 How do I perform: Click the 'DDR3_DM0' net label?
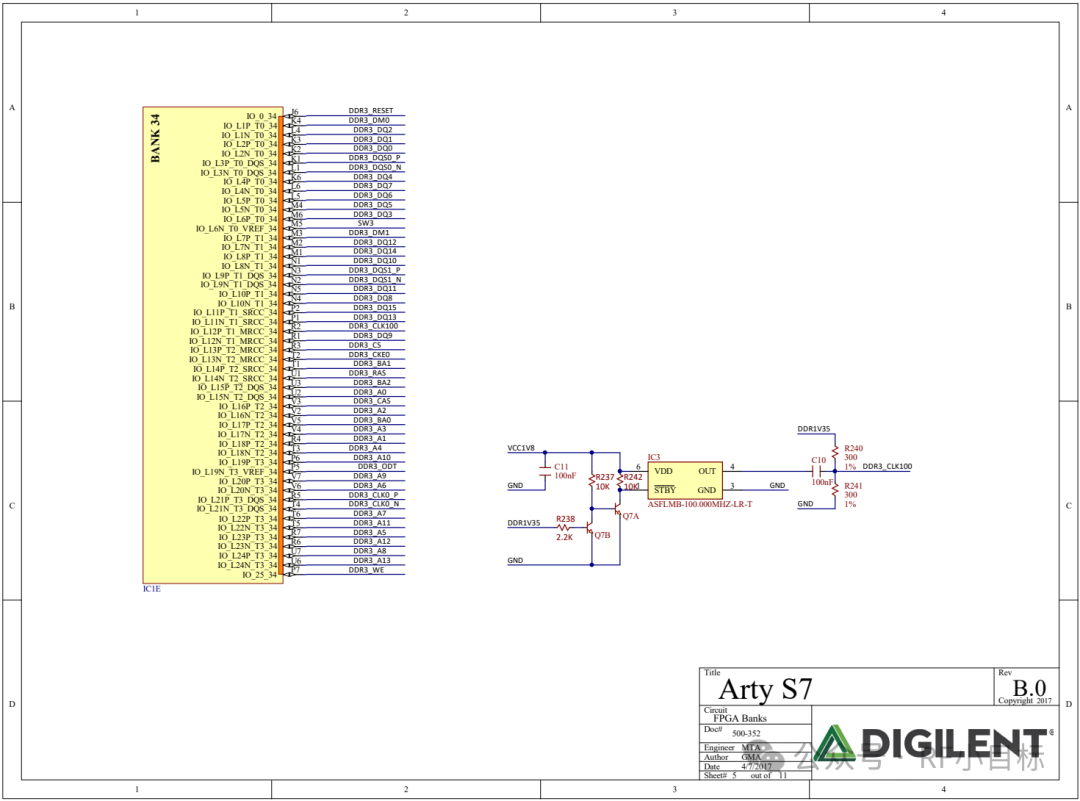coord(368,120)
